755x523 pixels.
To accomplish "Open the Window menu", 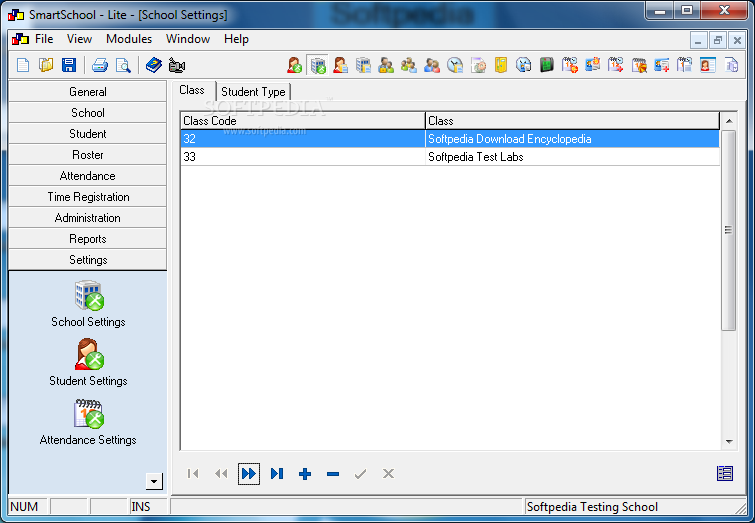I will coord(188,39).
